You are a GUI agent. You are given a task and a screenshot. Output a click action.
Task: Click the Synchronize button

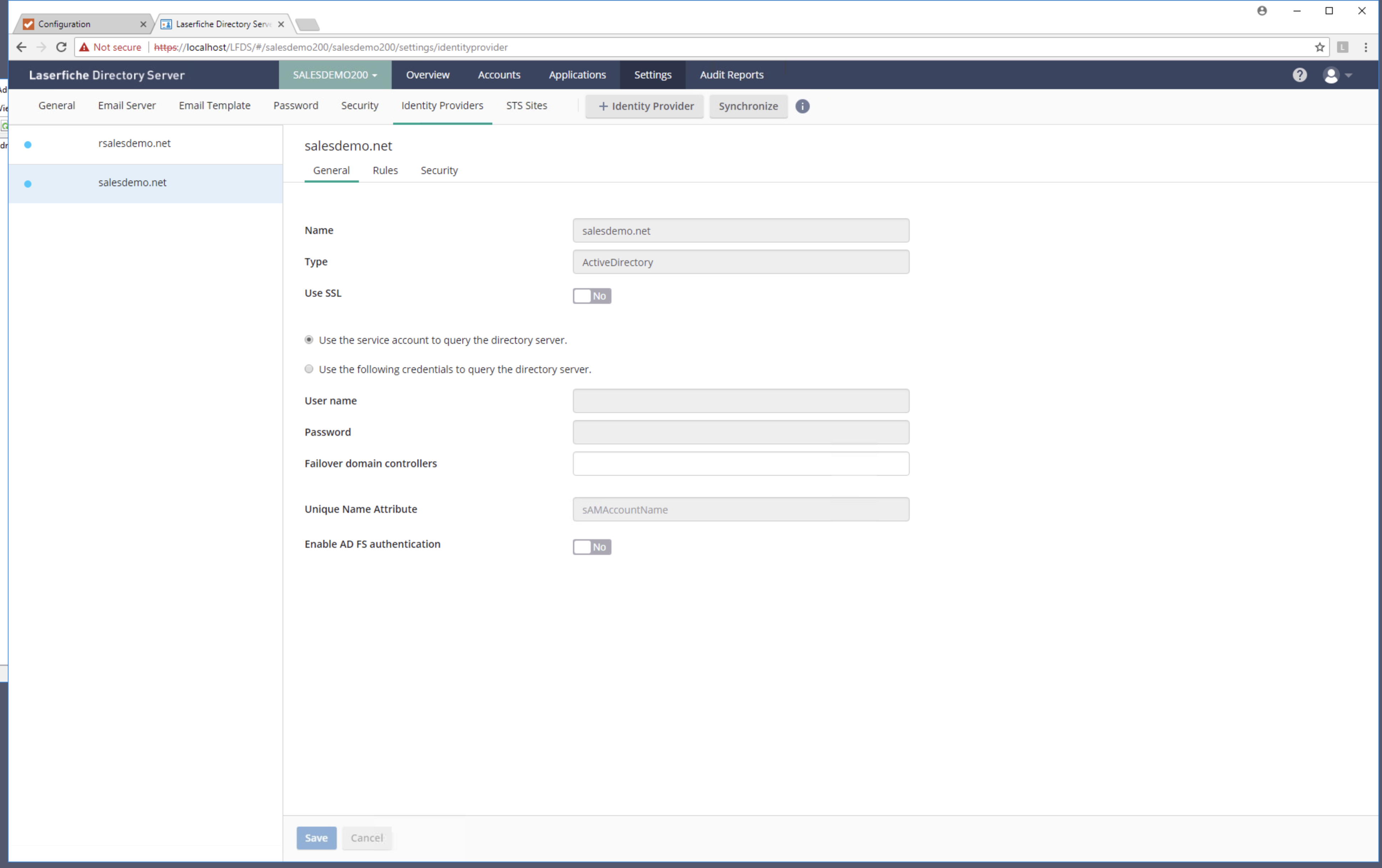[x=748, y=106]
